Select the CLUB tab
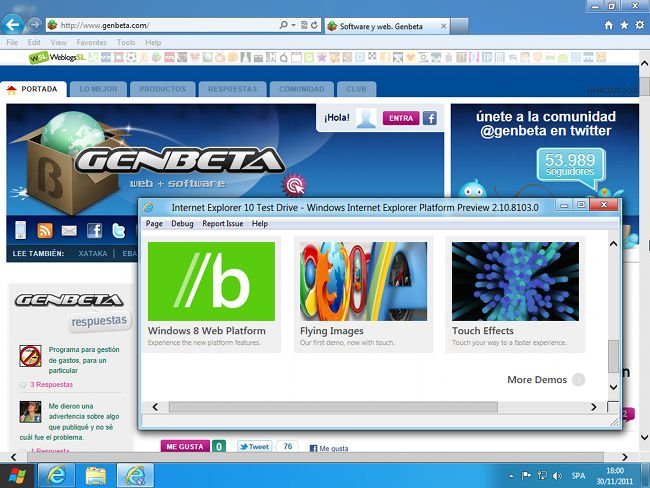The width and height of the screenshot is (650, 488). [356, 89]
